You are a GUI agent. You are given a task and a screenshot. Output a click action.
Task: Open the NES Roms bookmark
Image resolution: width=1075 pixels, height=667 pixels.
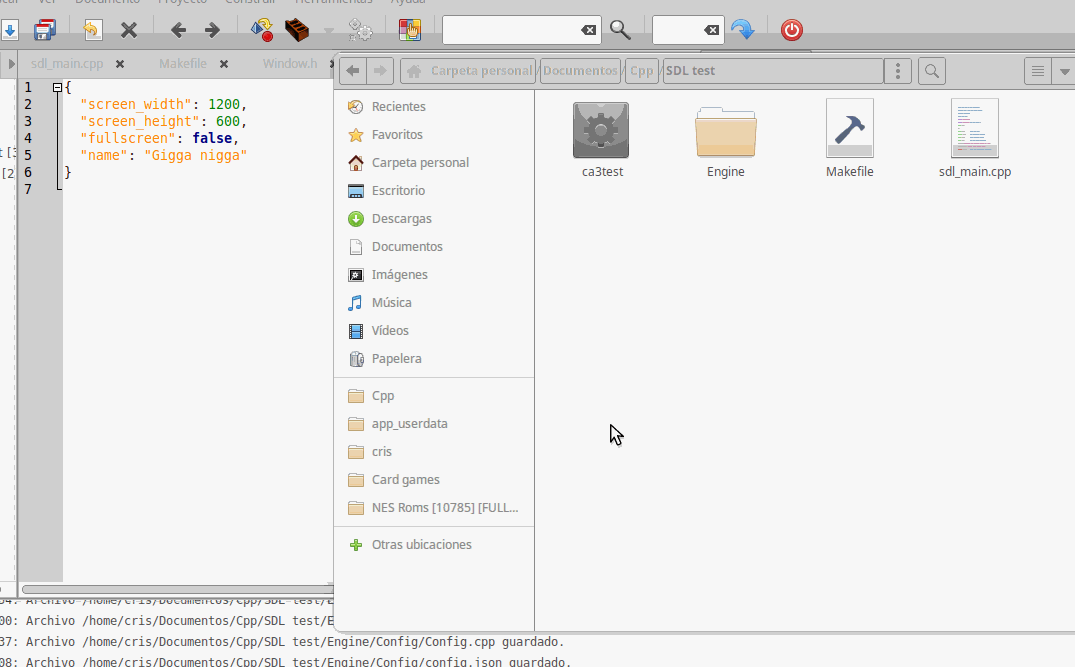pos(434,509)
